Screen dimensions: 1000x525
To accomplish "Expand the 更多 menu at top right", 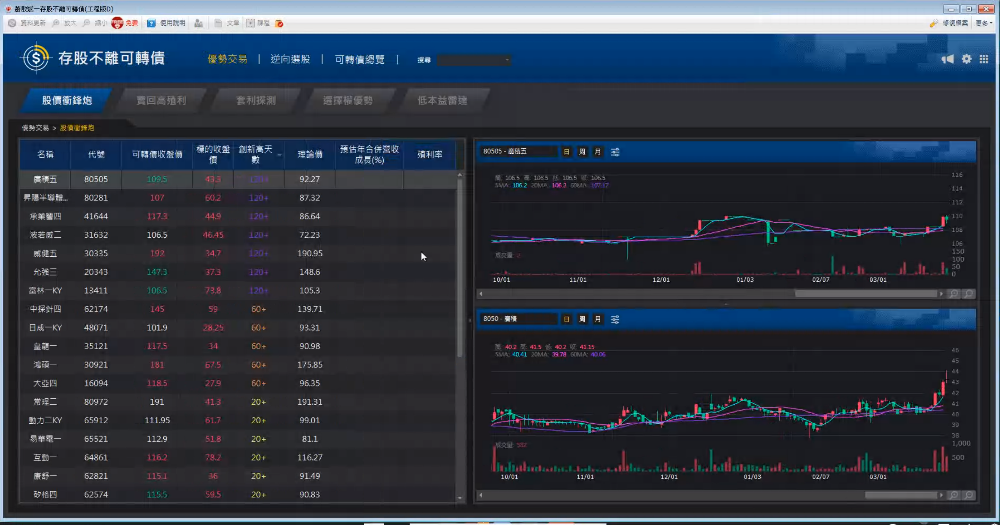I will tap(983, 21).
